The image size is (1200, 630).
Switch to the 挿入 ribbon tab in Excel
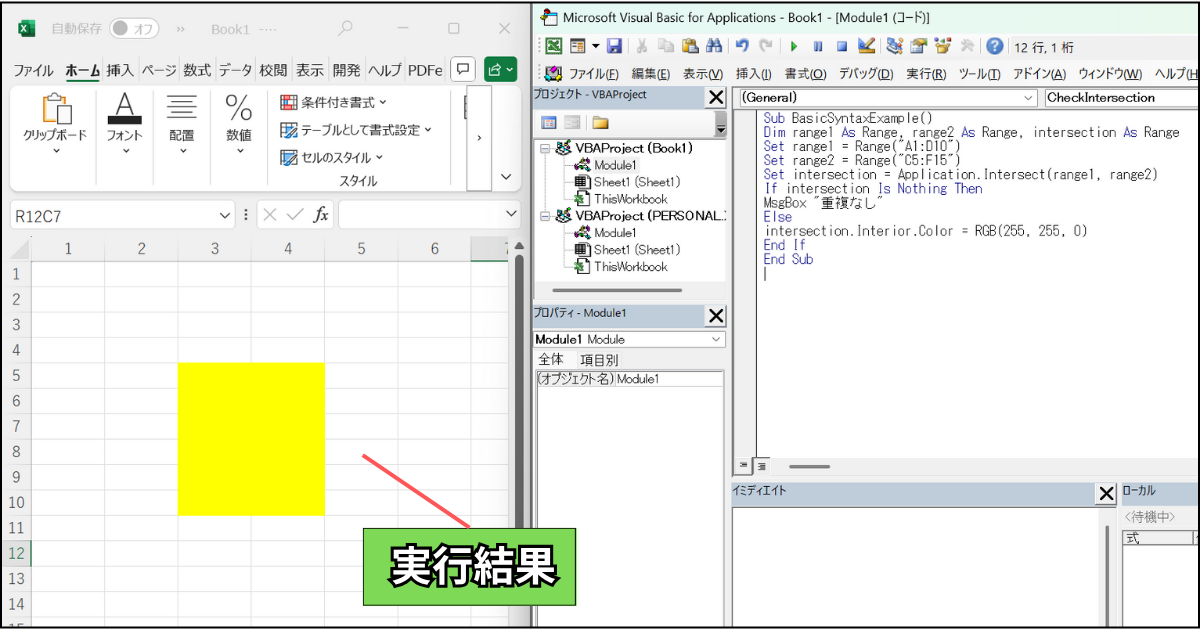point(120,70)
